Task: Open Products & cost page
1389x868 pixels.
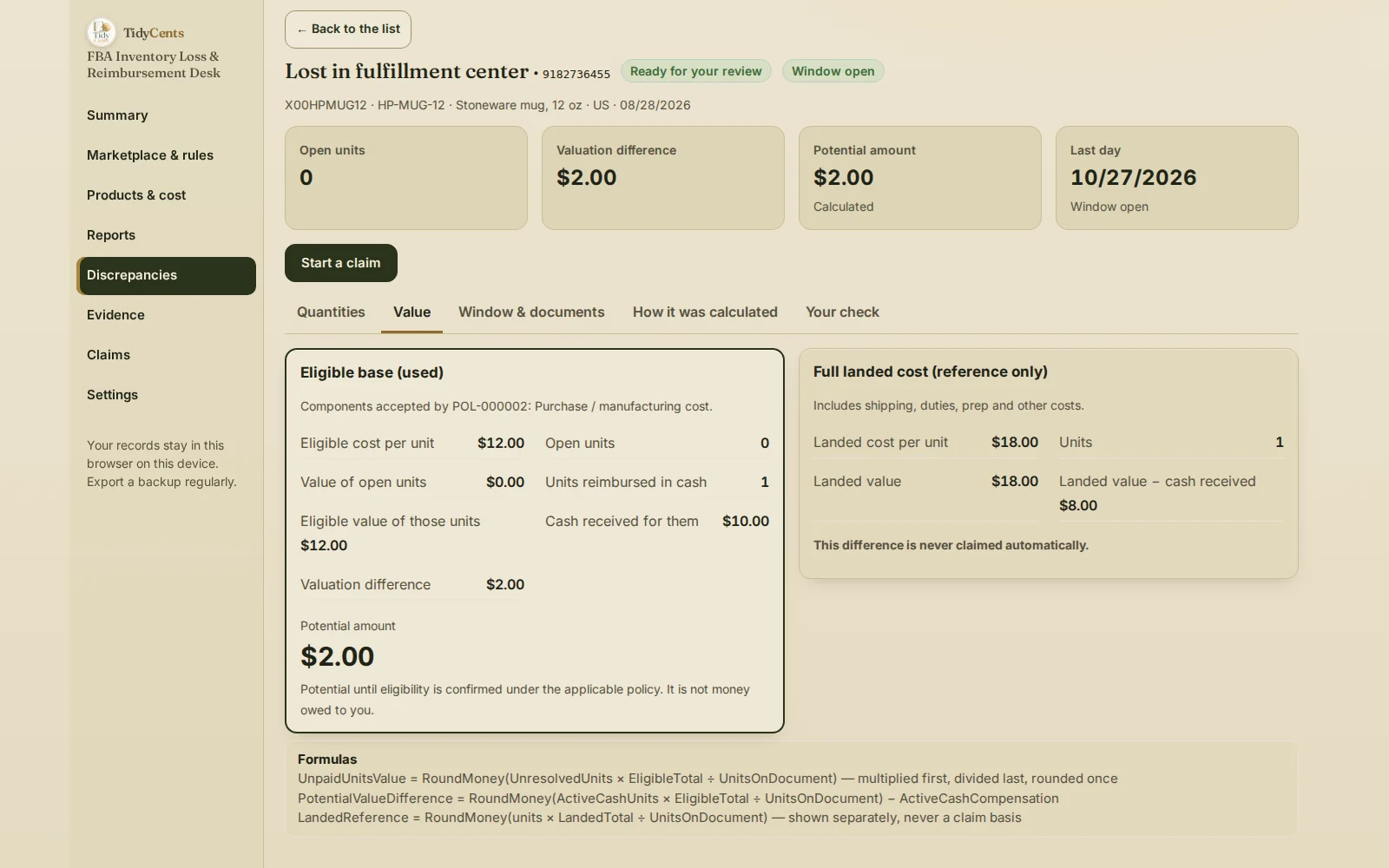Action: 166,195
